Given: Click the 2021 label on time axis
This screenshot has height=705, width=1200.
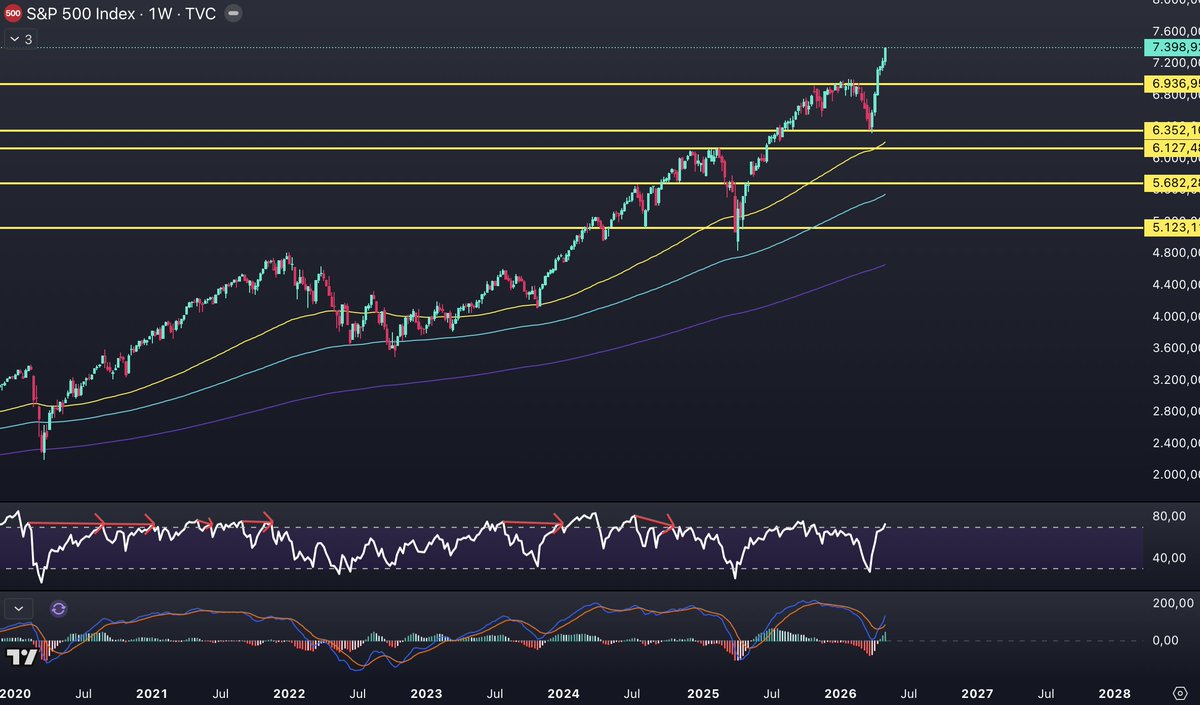Looking at the screenshot, I should [151, 693].
